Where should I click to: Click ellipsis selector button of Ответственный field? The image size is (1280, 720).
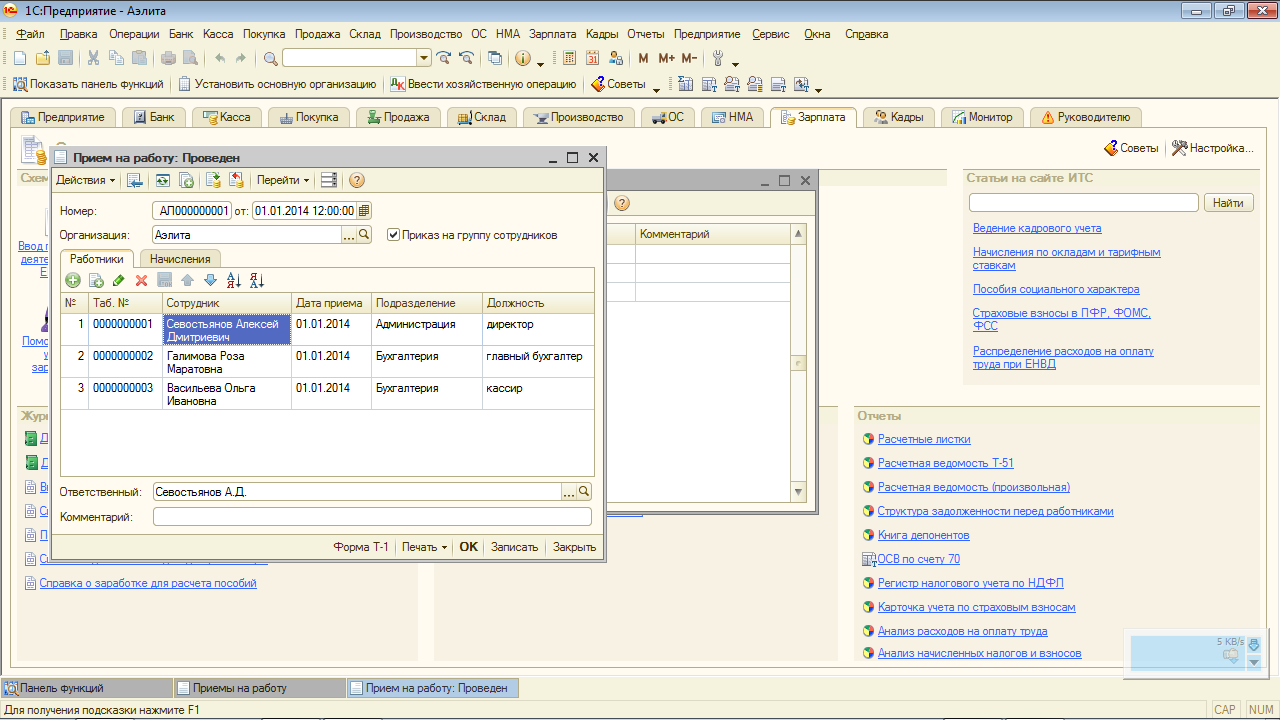(569, 492)
